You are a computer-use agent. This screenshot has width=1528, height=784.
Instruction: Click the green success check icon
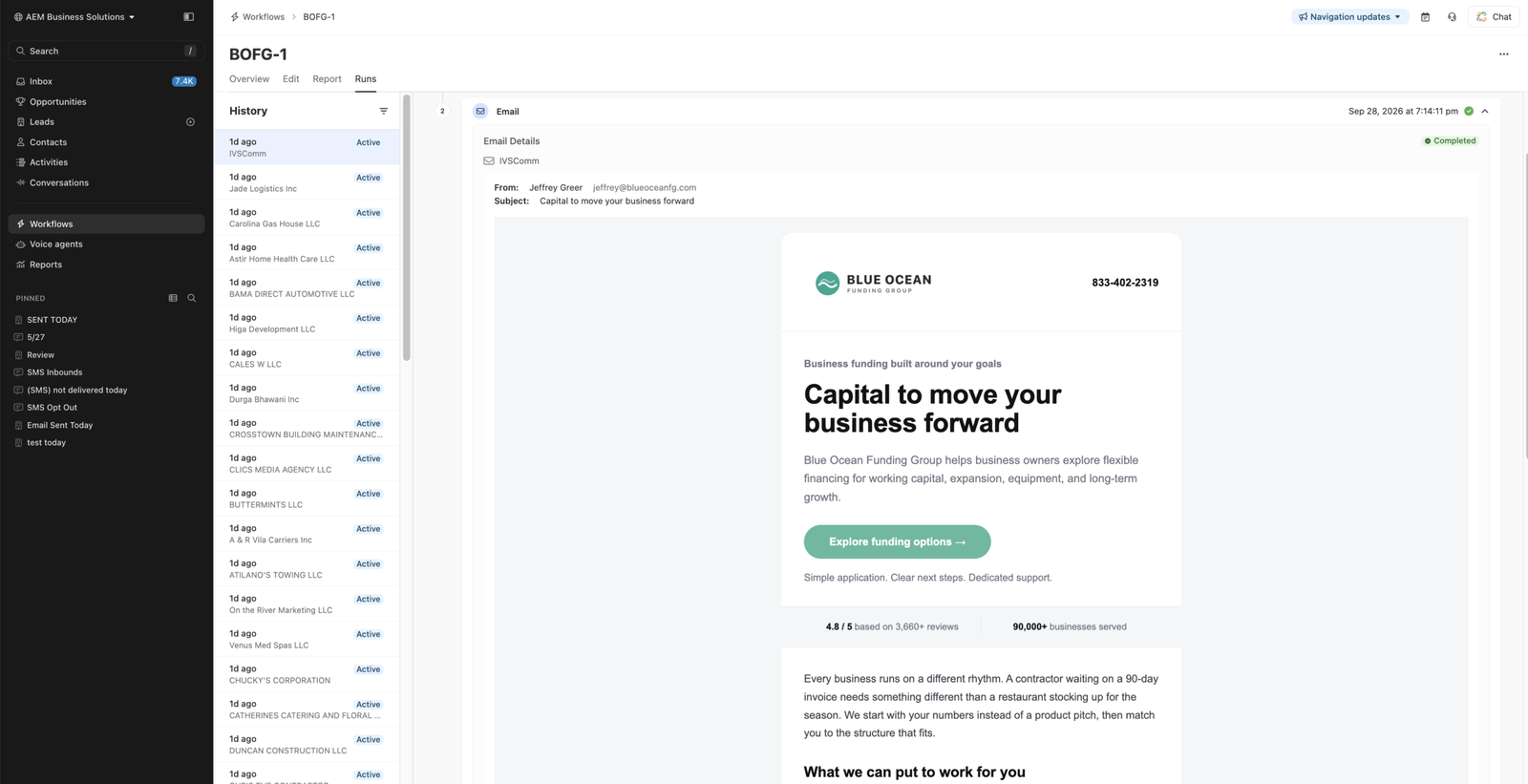1469,111
